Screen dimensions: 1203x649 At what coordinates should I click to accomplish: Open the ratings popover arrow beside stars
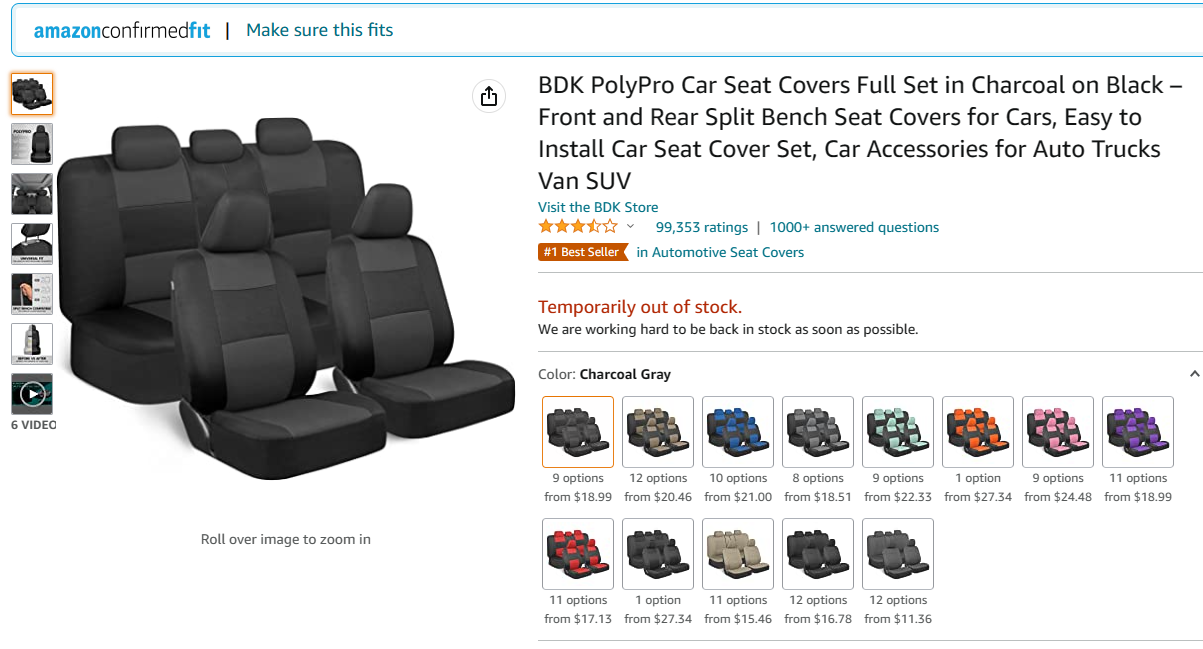(630, 227)
